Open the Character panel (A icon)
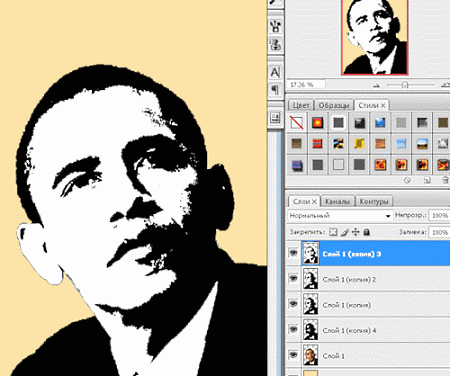This screenshot has width=450, height=376. coord(275,72)
